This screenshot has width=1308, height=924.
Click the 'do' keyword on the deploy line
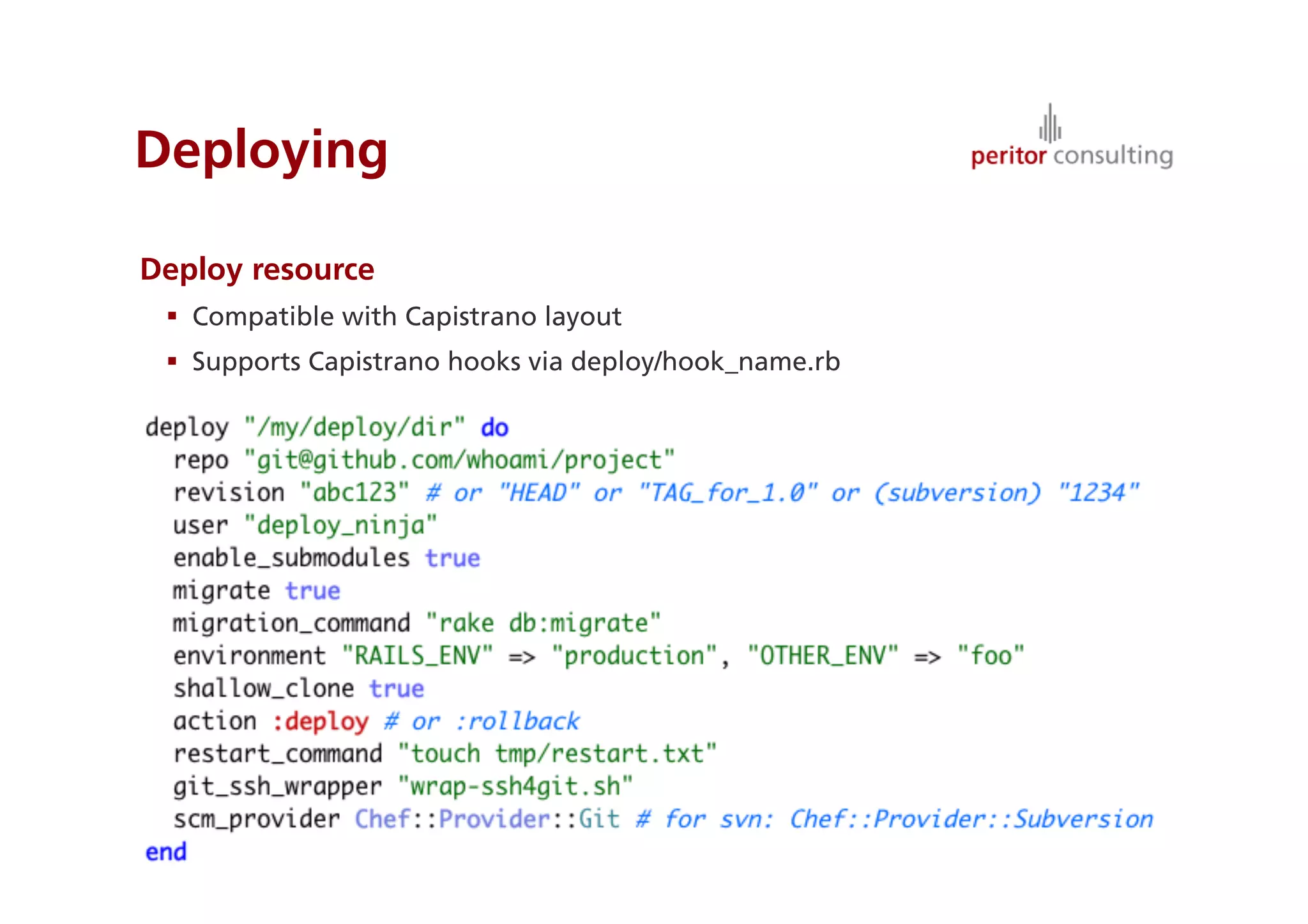pyautogui.click(x=494, y=427)
